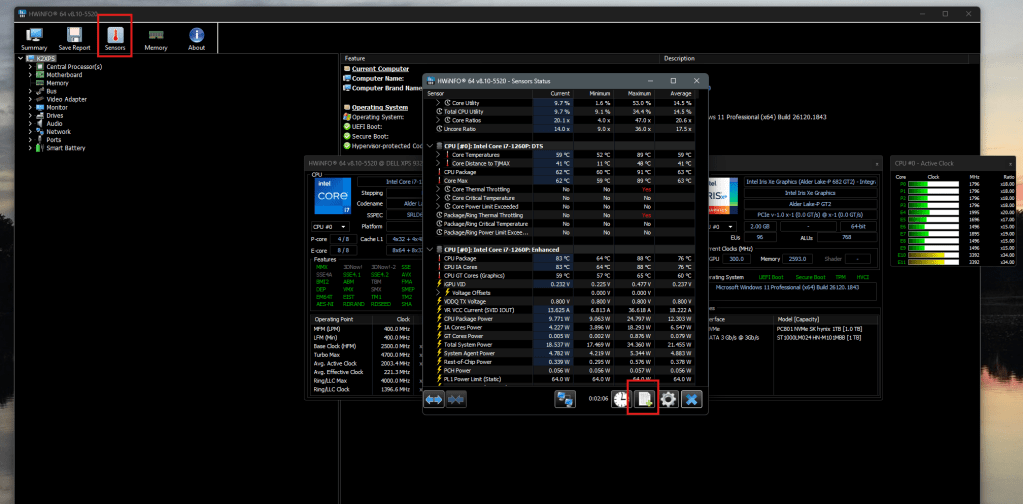Image resolution: width=1023 pixels, height=504 pixels.
Task: Reset min/max values with the clock icon
Action: coord(622,398)
